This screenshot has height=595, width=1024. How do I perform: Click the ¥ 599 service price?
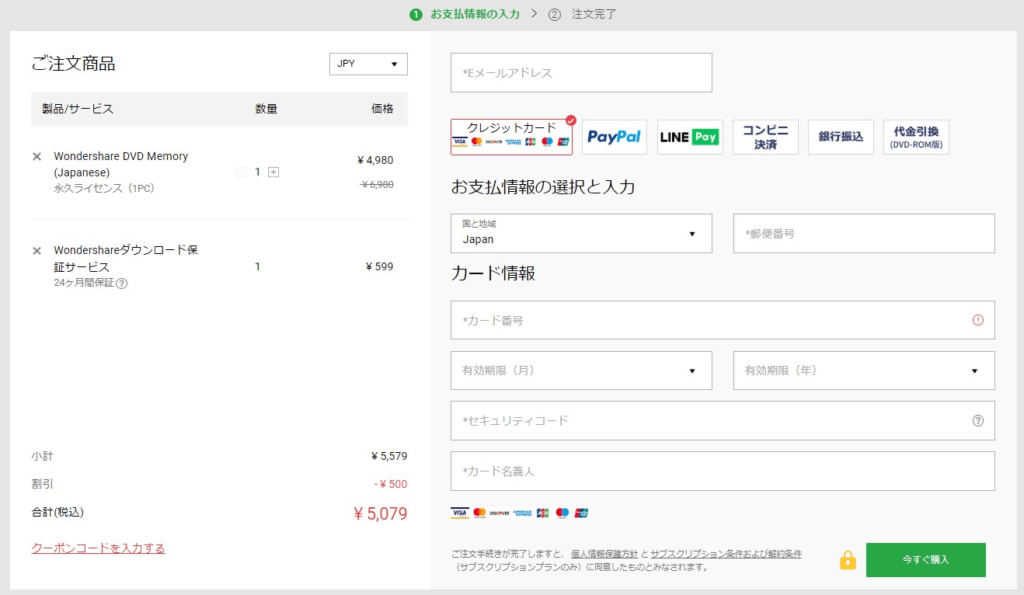coord(379,266)
